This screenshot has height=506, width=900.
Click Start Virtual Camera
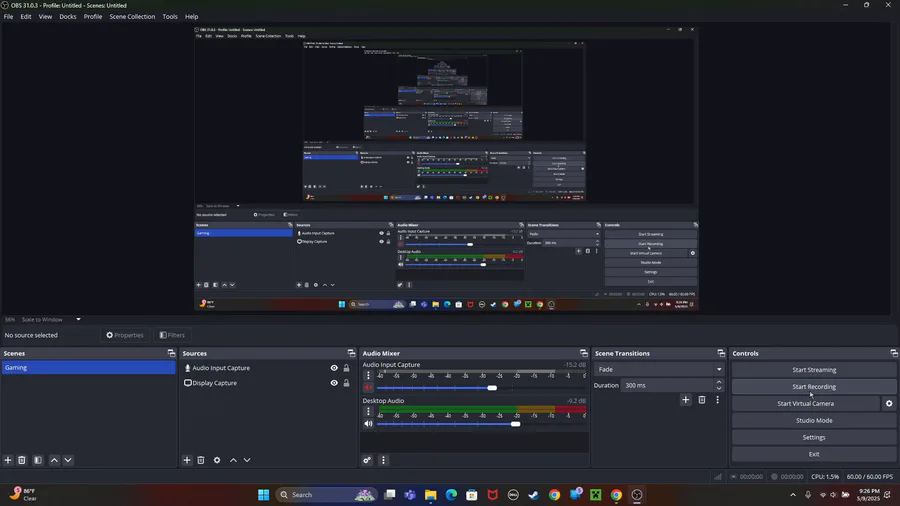(x=805, y=403)
